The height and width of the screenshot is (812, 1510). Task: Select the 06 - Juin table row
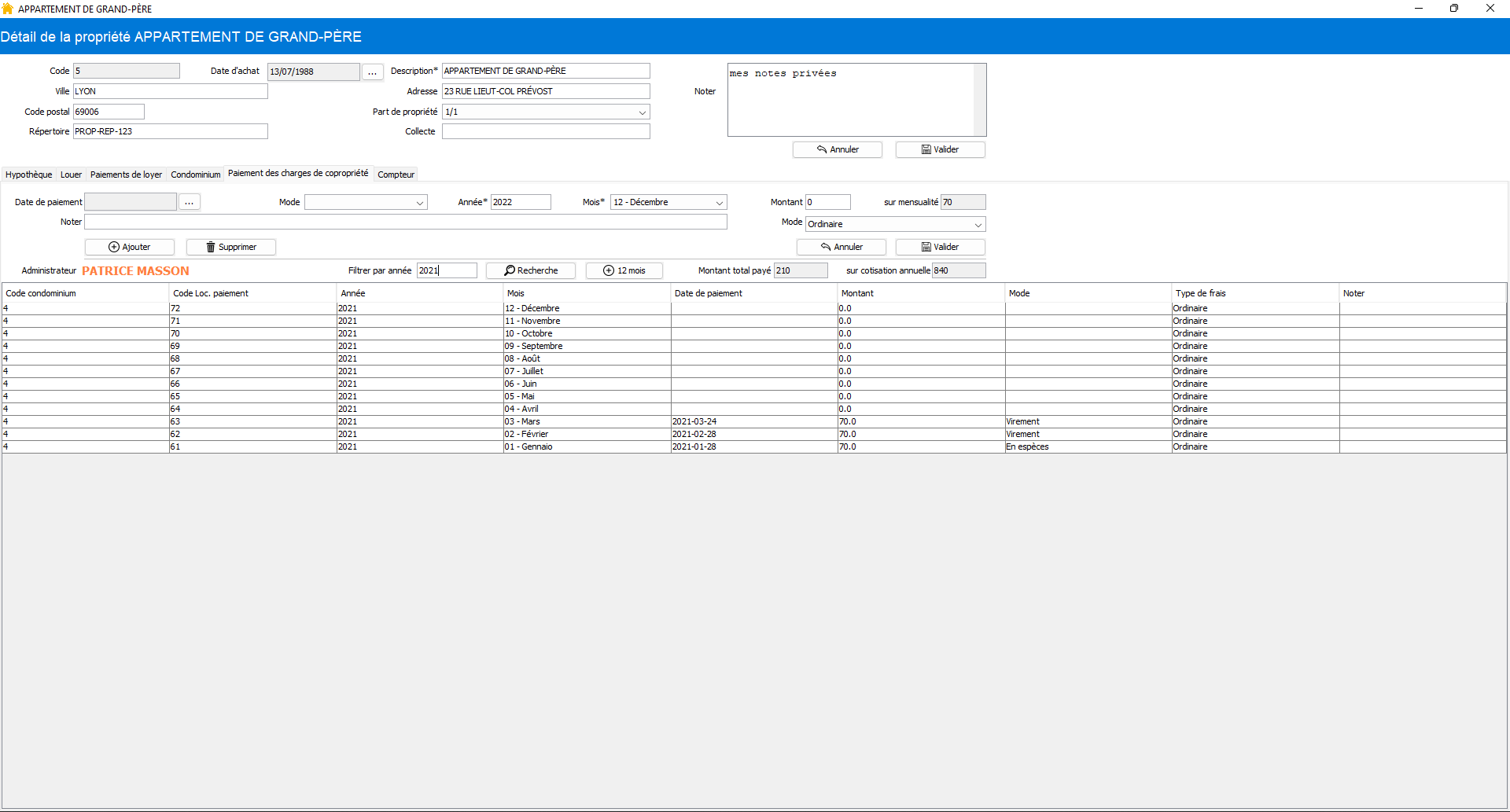coord(754,384)
